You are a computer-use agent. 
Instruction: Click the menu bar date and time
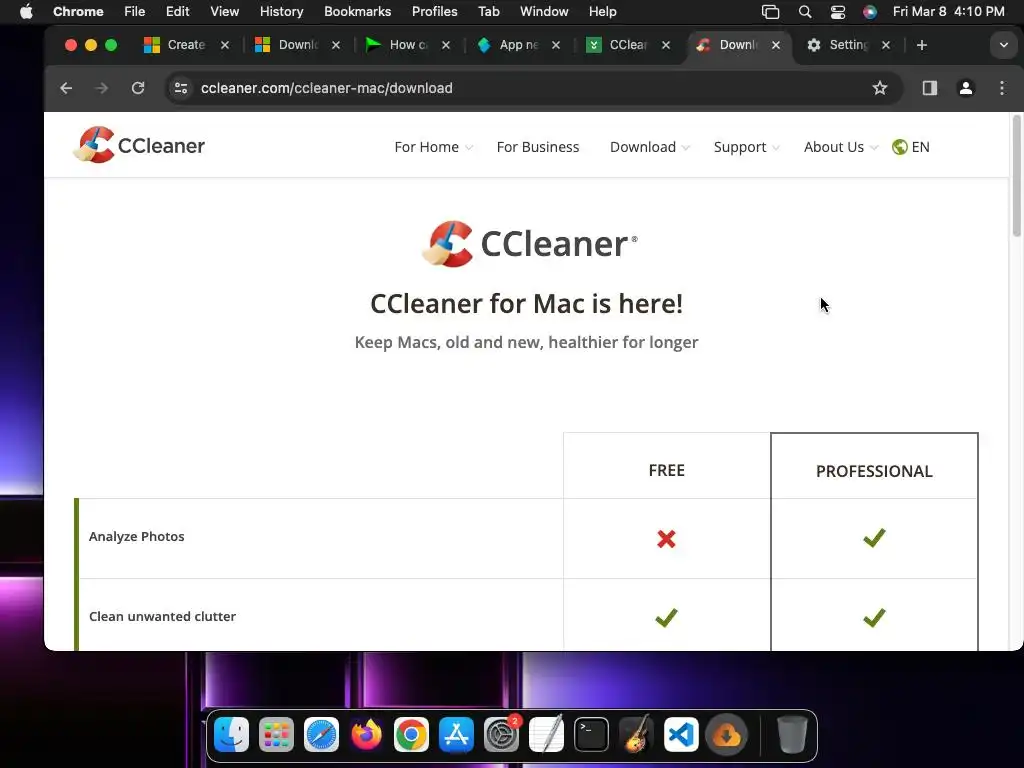pyautogui.click(x=948, y=12)
